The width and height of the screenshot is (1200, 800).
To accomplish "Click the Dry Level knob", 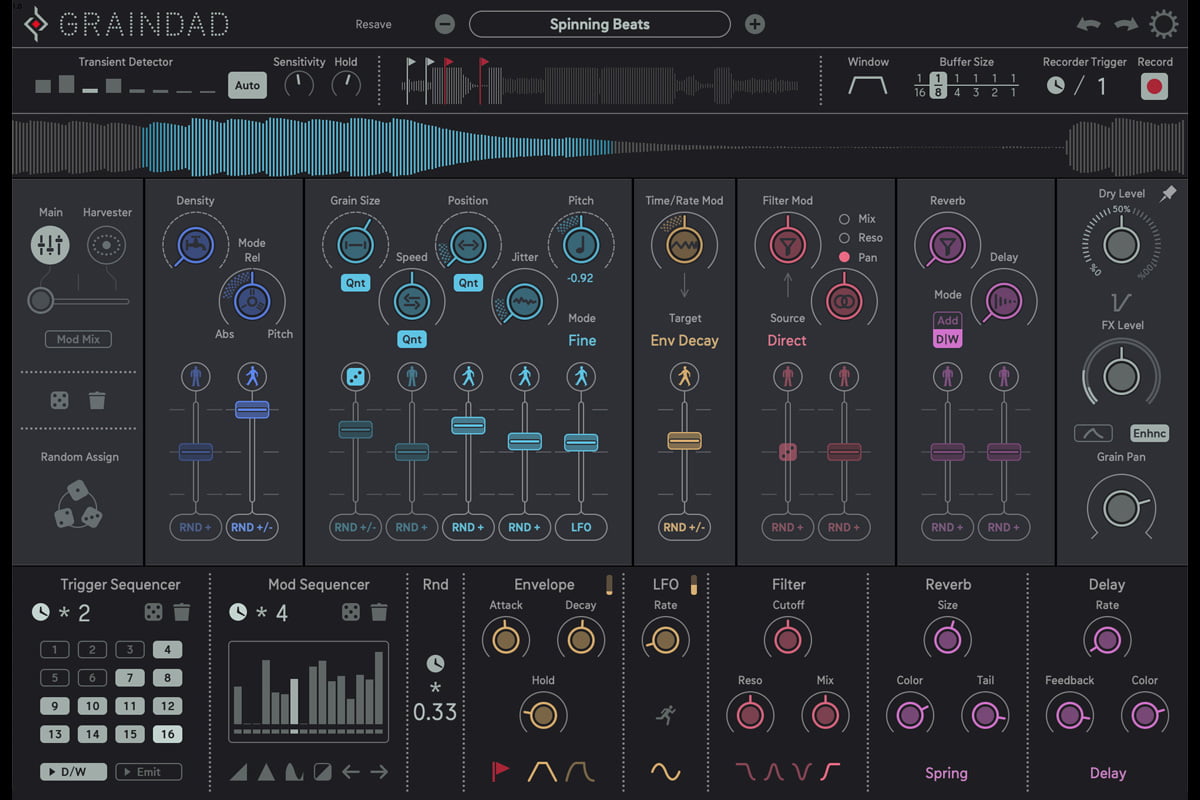I will [x=1121, y=245].
